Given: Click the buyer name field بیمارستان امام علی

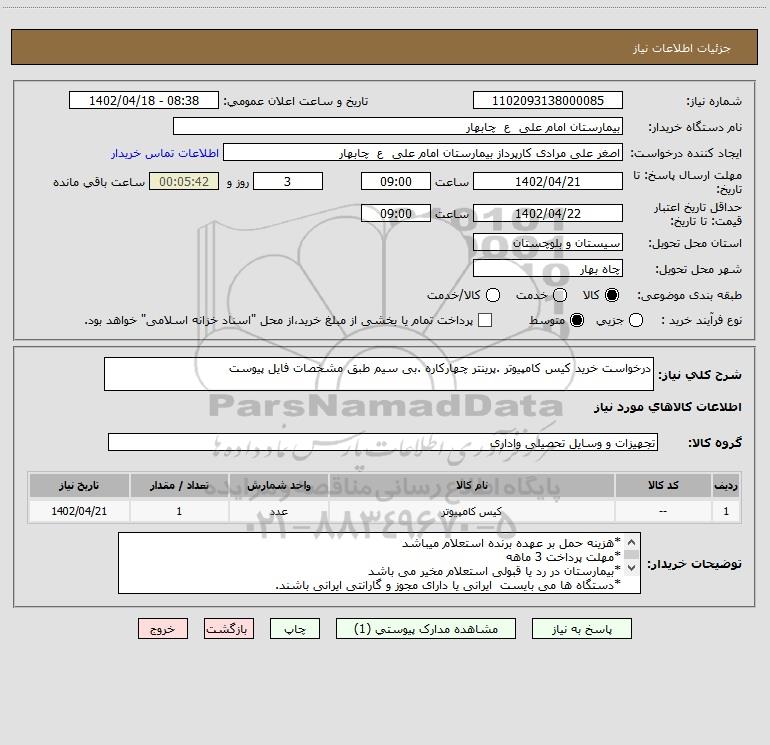Looking at the screenshot, I should coord(398,127).
